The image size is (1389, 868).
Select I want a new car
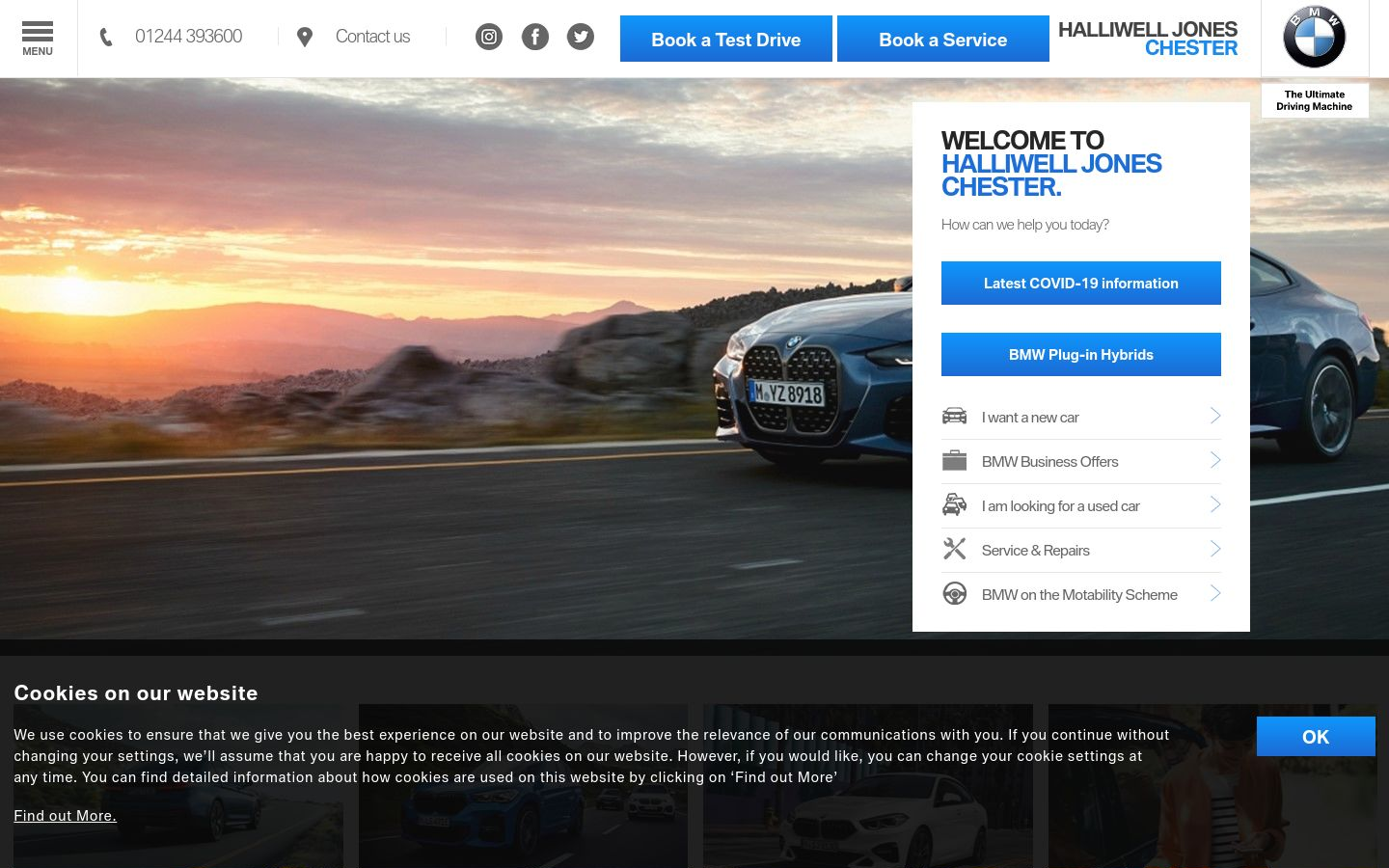pyautogui.click(x=1081, y=418)
